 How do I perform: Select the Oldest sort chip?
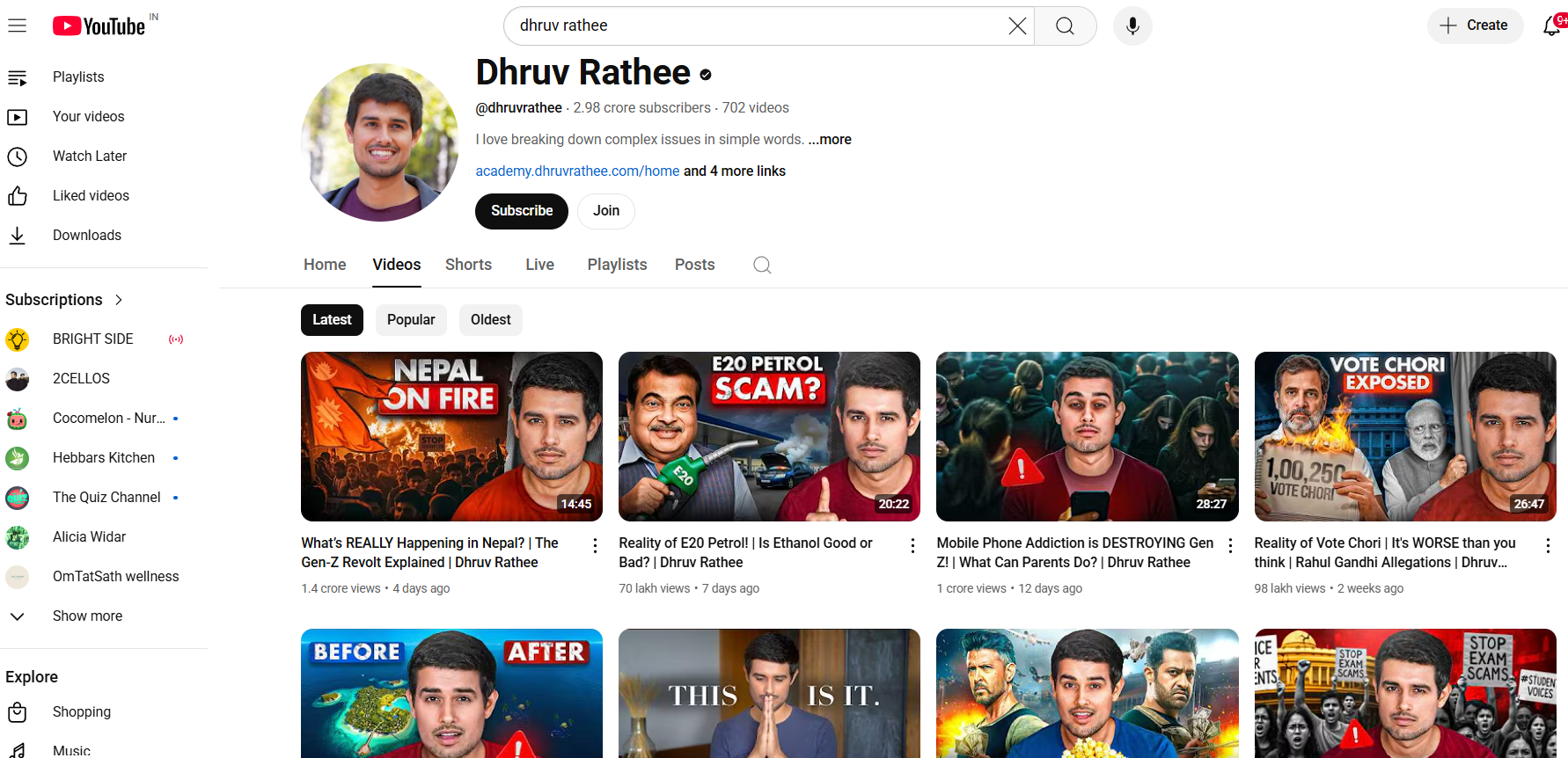point(491,320)
